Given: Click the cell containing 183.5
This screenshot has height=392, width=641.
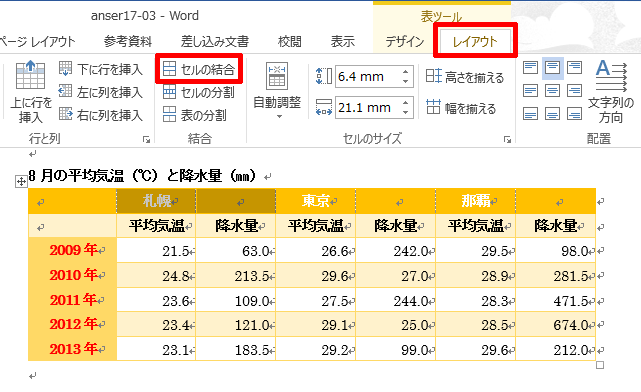Looking at the screenshot, I should 236,349.
